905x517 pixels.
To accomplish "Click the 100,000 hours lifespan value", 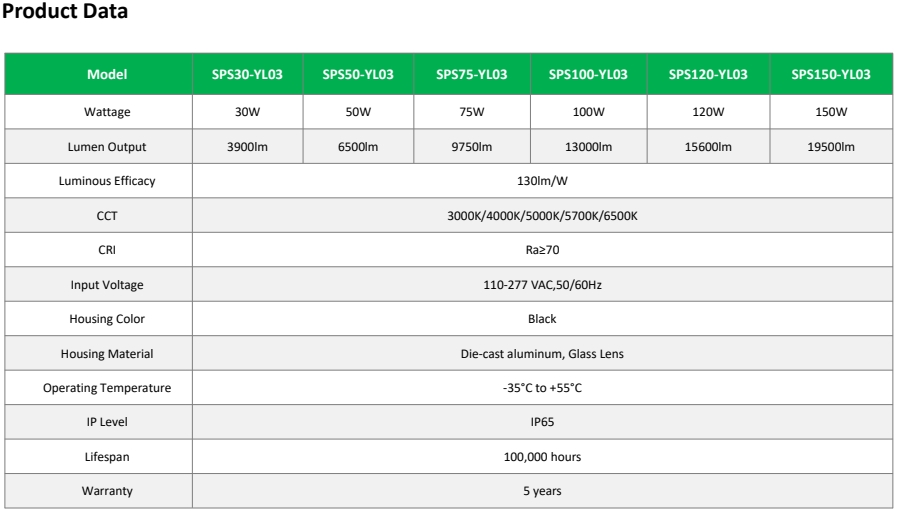I will pyautogui.click(x=543, y=456).
